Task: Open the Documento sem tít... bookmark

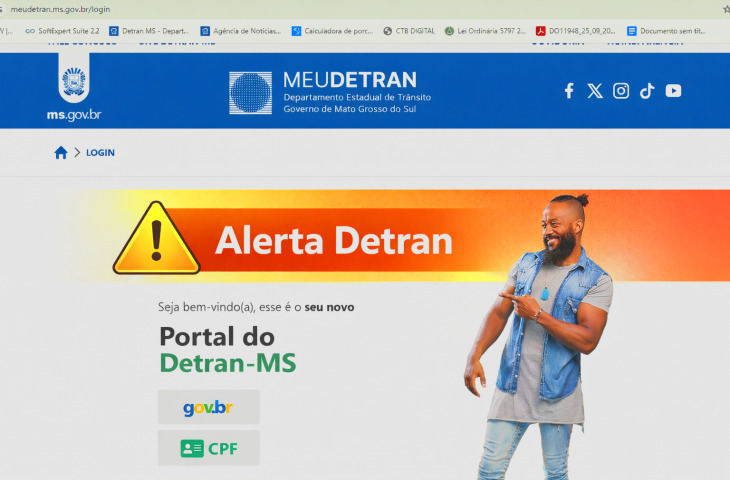Action: (666, 31)
